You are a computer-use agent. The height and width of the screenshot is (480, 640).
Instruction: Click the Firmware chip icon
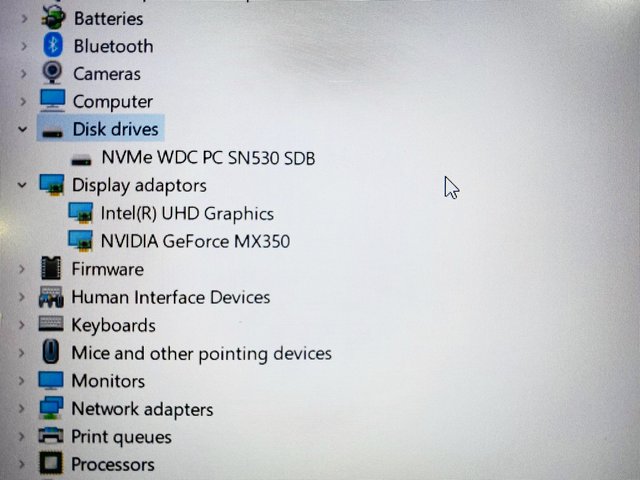coord(51,268)
